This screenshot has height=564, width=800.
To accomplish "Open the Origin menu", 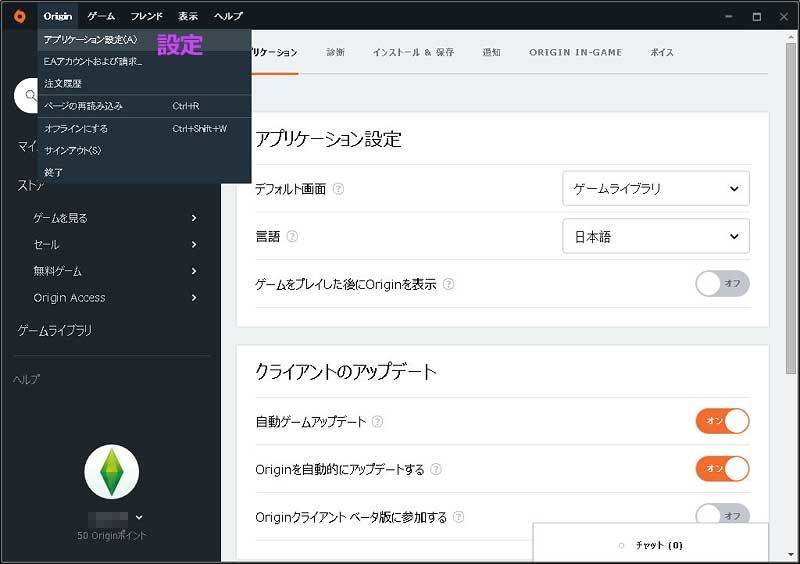I will (58, 16).
